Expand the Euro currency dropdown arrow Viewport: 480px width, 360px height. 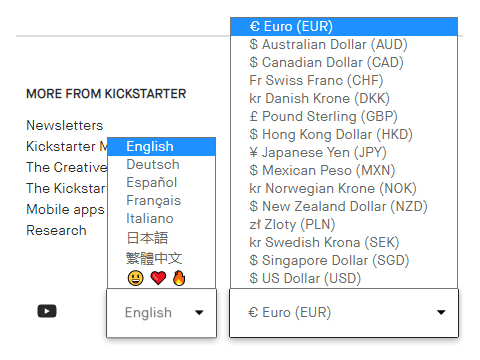[441, 312]
